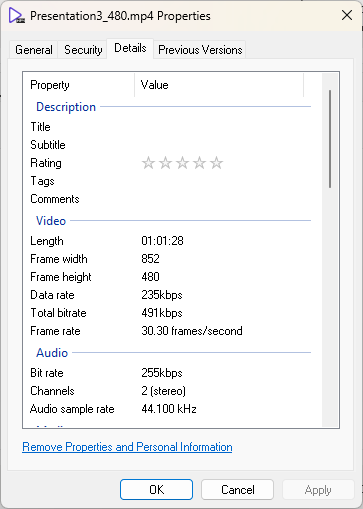363x509 pixels.
Task: Select the Data rate value 235kbps
Action: pos(162,295)
